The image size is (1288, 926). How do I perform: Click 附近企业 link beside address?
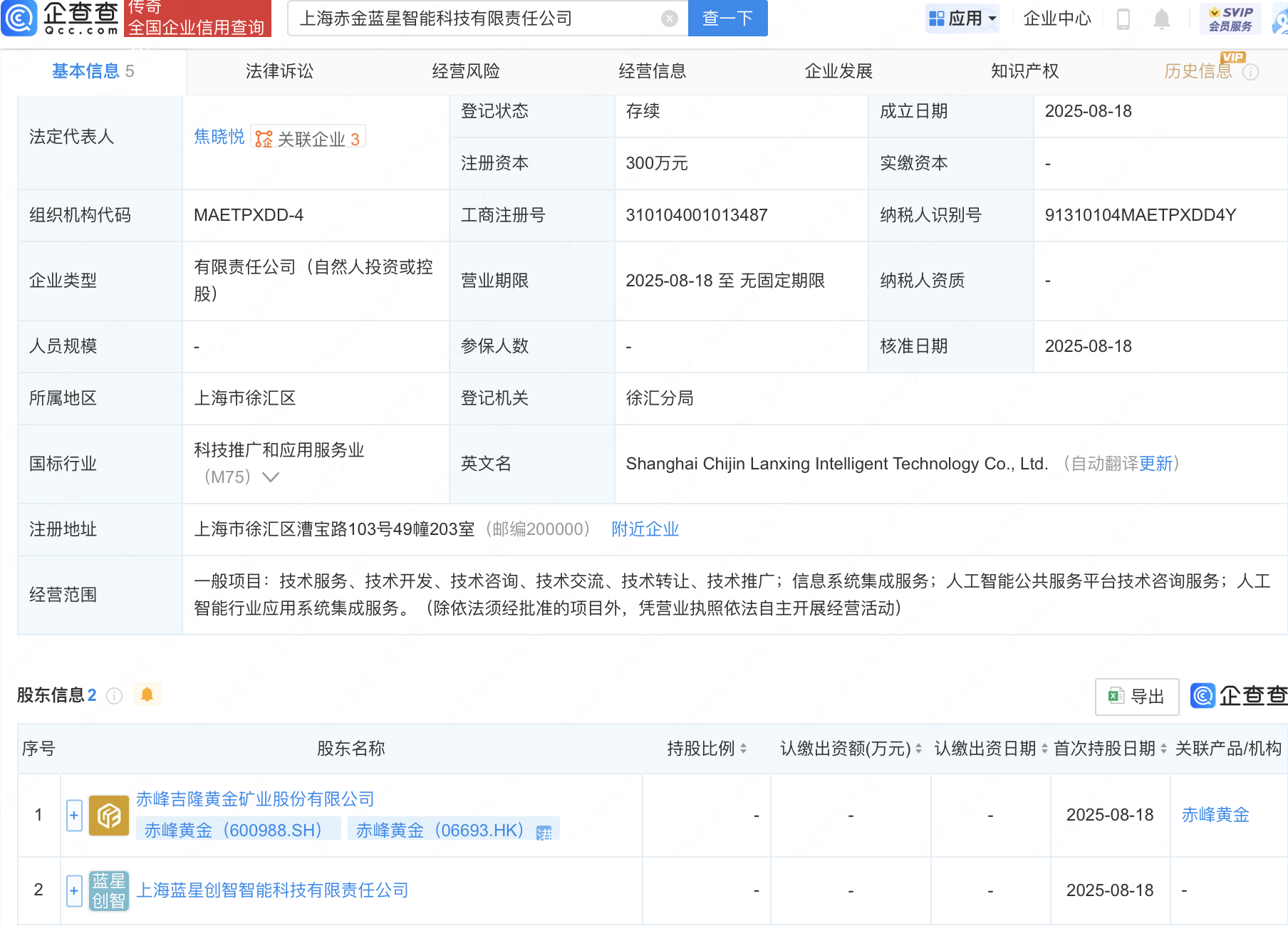pos(645,529)
